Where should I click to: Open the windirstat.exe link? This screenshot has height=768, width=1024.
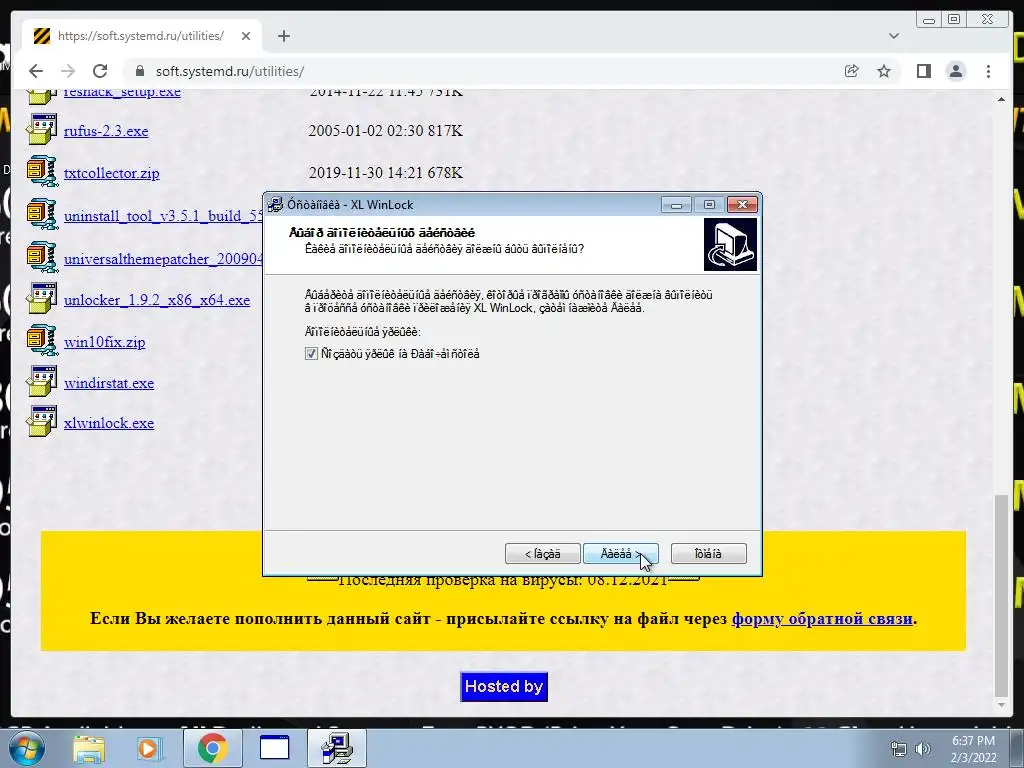pos(109,383)
